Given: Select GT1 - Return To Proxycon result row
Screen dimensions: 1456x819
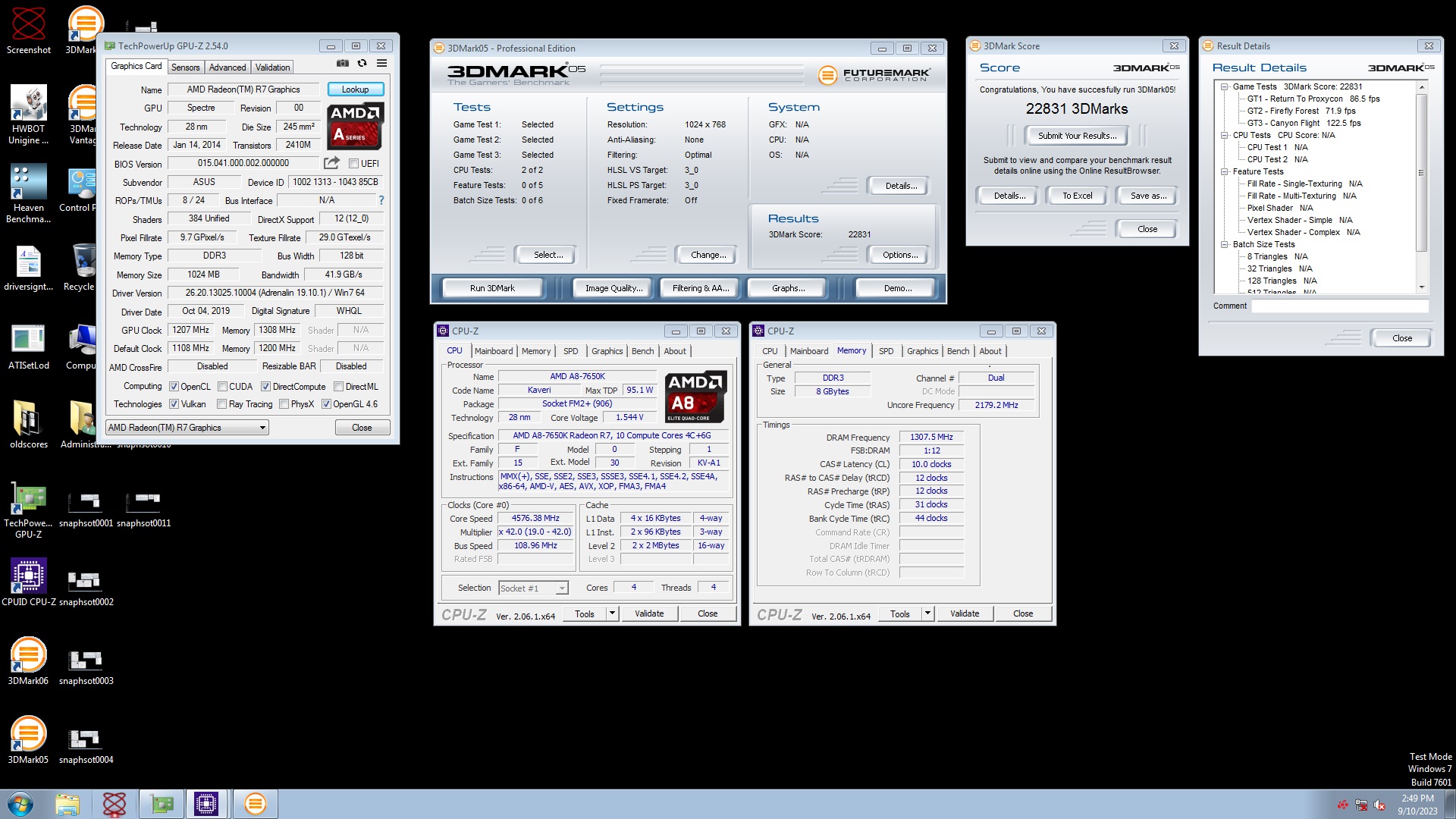Looking at the screenshot, I should pos(1313,99).
